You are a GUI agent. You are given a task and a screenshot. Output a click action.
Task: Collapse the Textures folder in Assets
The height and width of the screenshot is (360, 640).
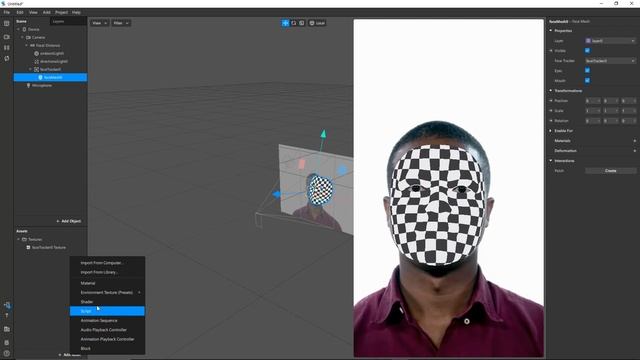18,239
